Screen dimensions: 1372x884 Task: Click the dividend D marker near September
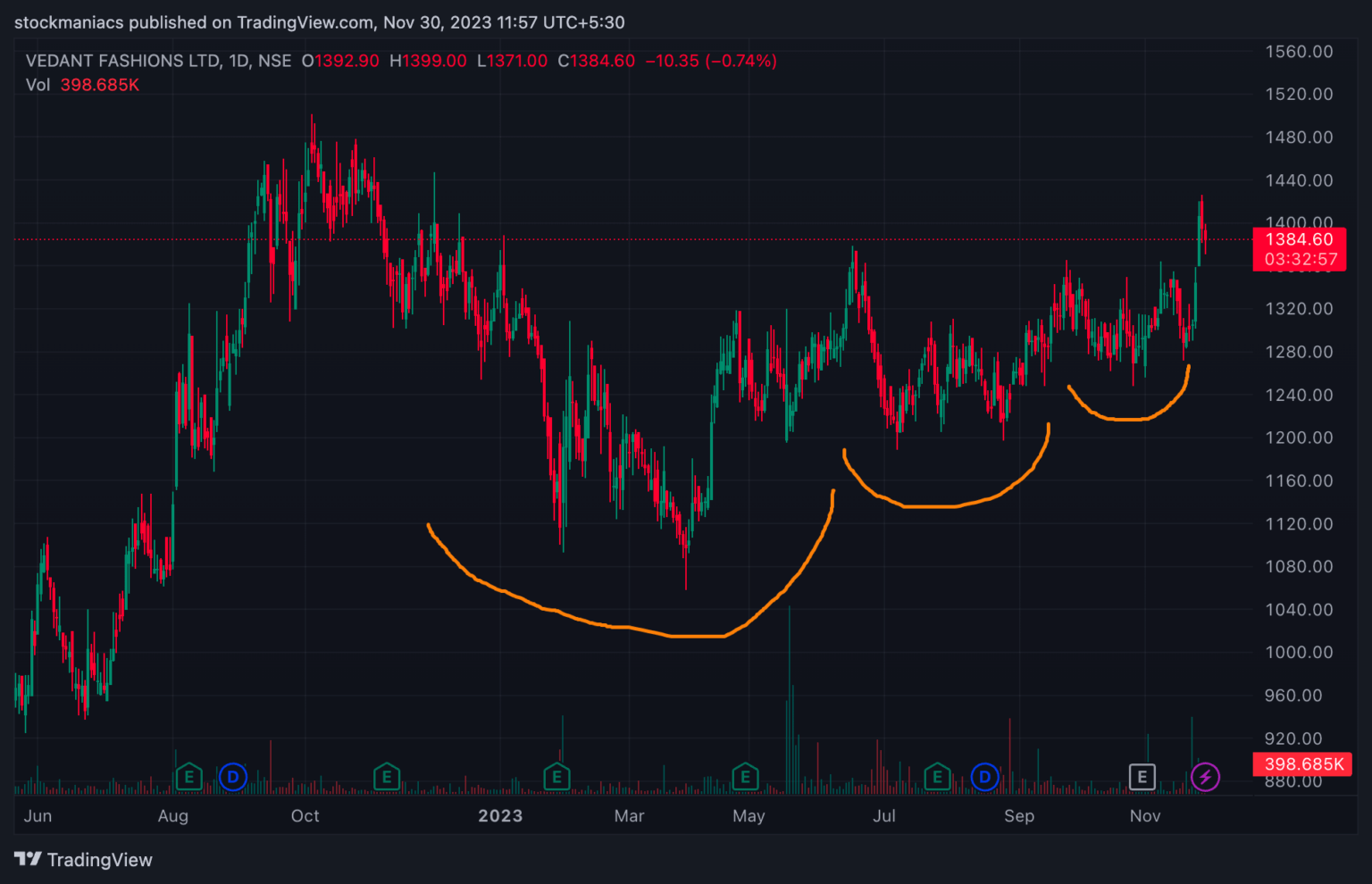984,777
